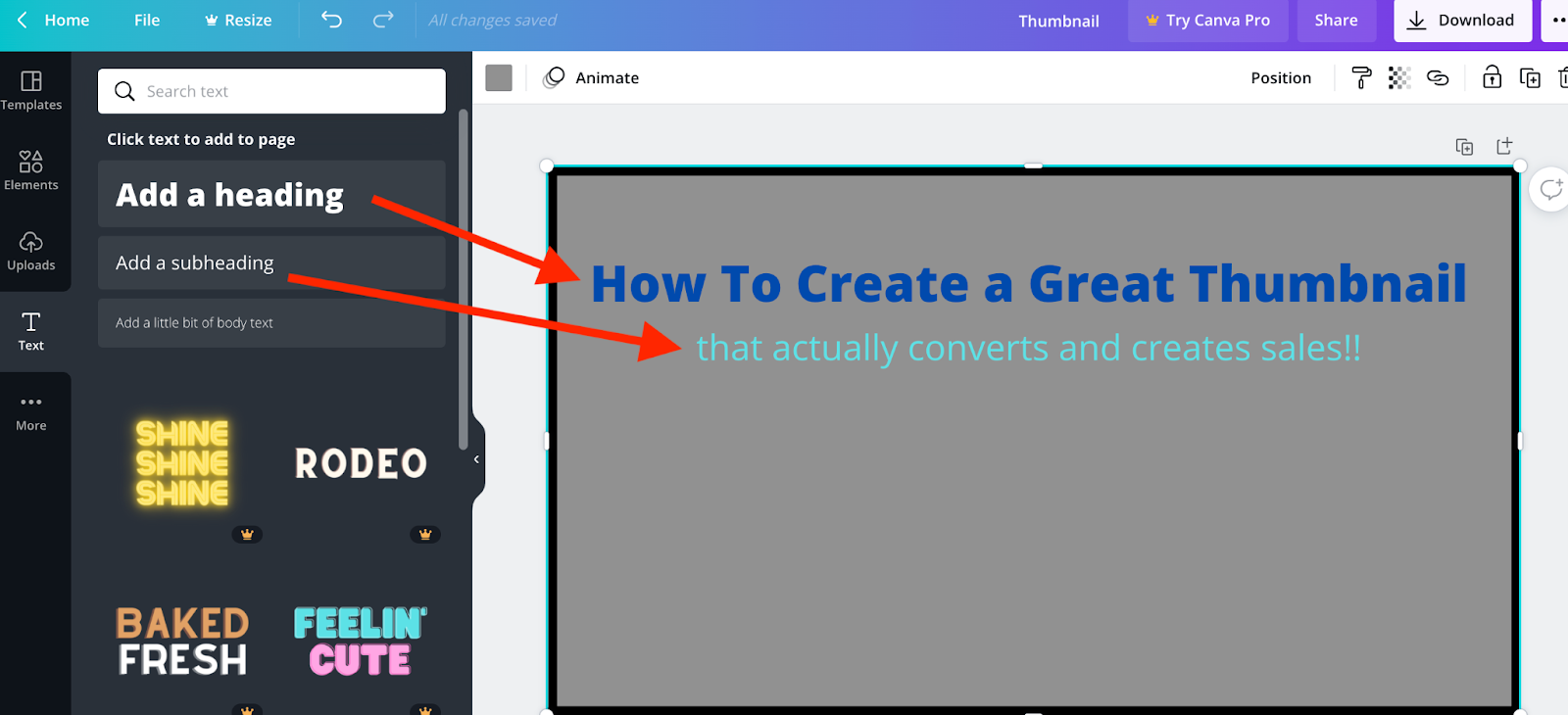The height and width of the screenshot is (715, 1568).
Task: Open the Share dialog
Action: coord(1336,21)
